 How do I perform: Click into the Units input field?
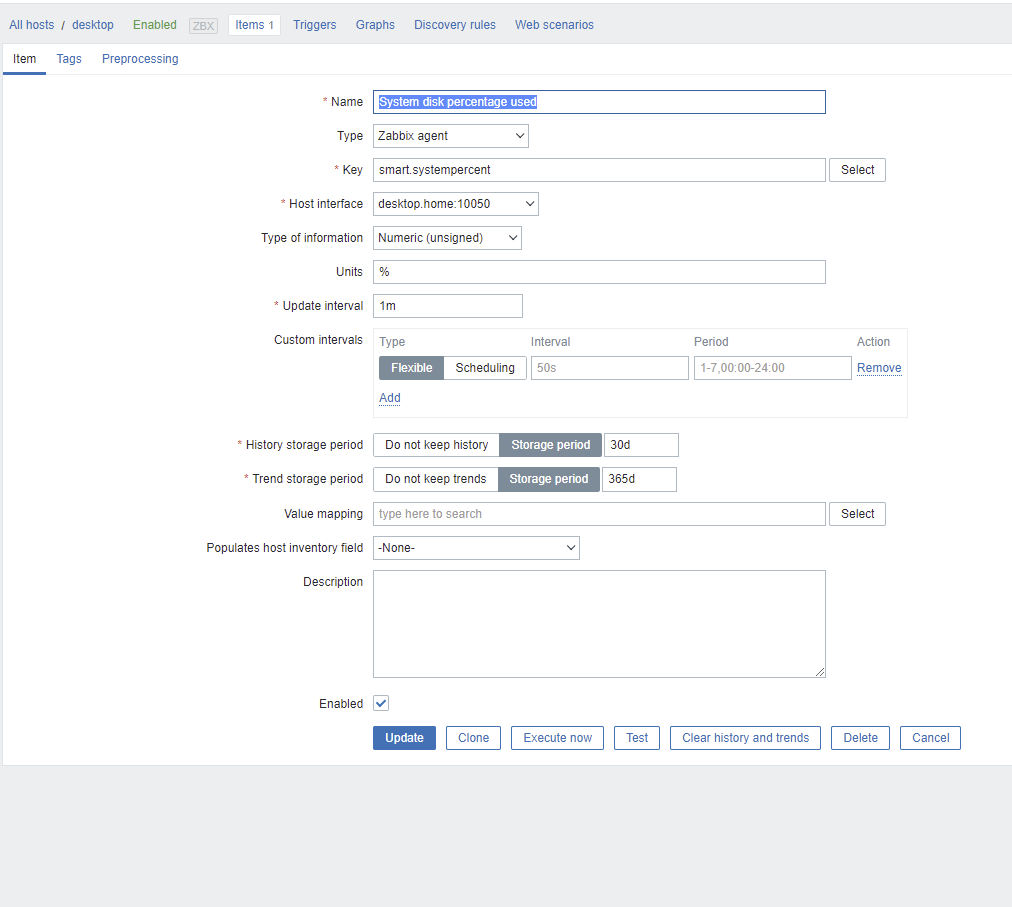tap(599, 272)
